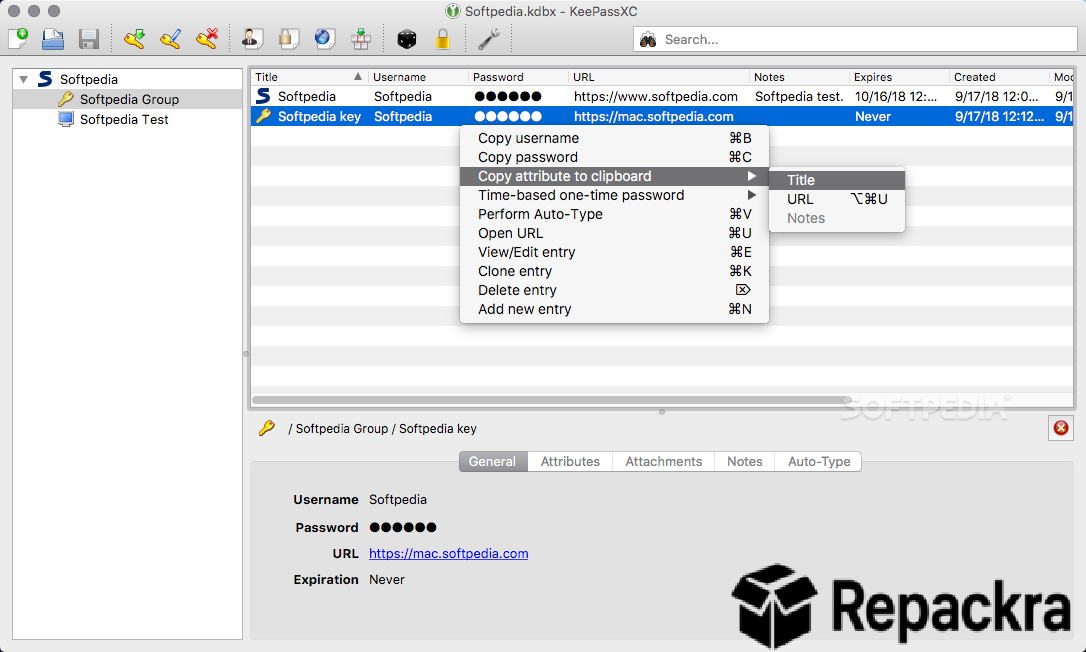Pick Title in the attribute submenu

point(837,180)
